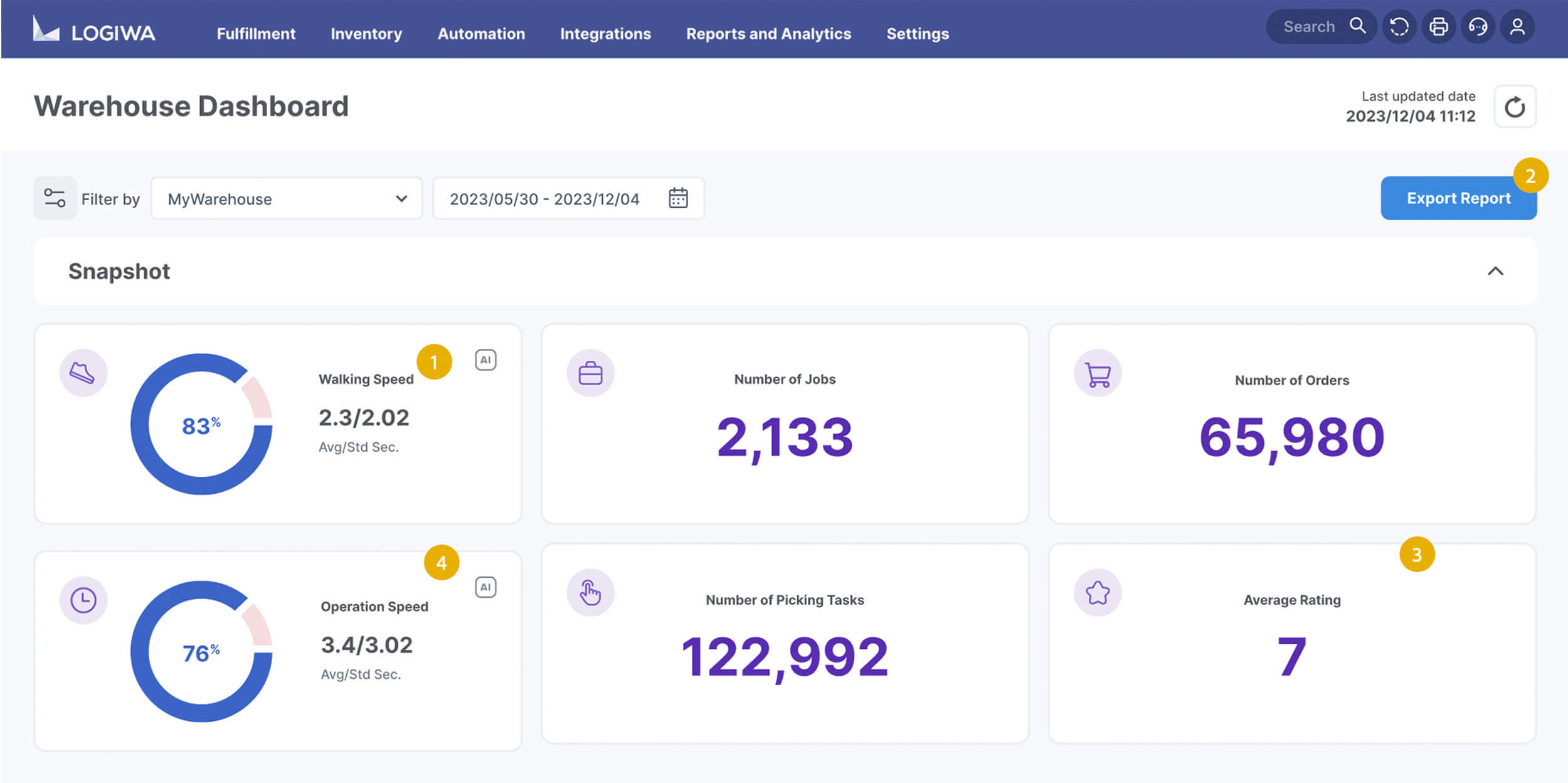The image size is (1568, 783).
Task: Click the printer icon in header
Action: [1439, 27]
